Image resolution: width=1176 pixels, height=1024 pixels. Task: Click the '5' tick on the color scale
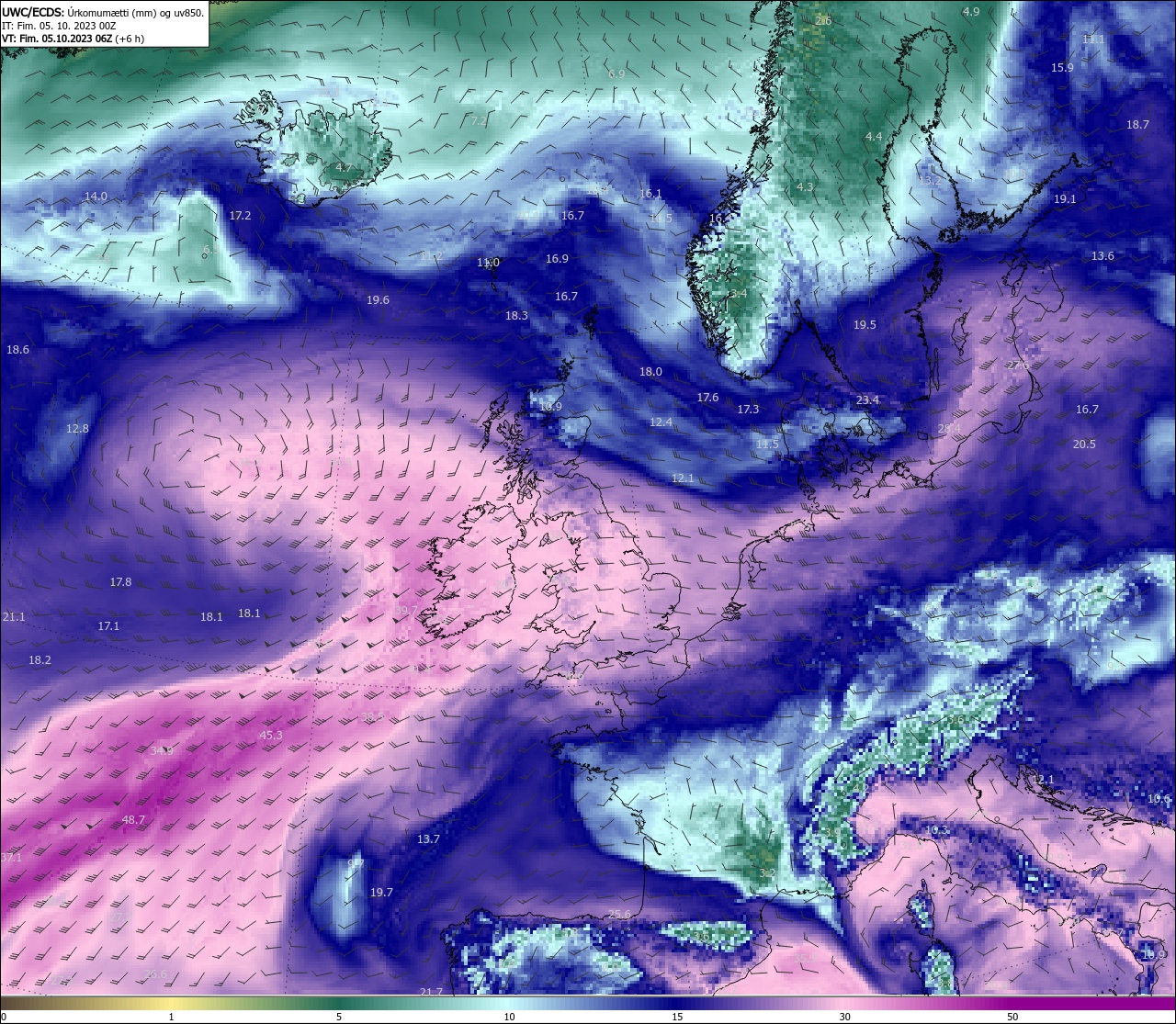coord(339,1017)
